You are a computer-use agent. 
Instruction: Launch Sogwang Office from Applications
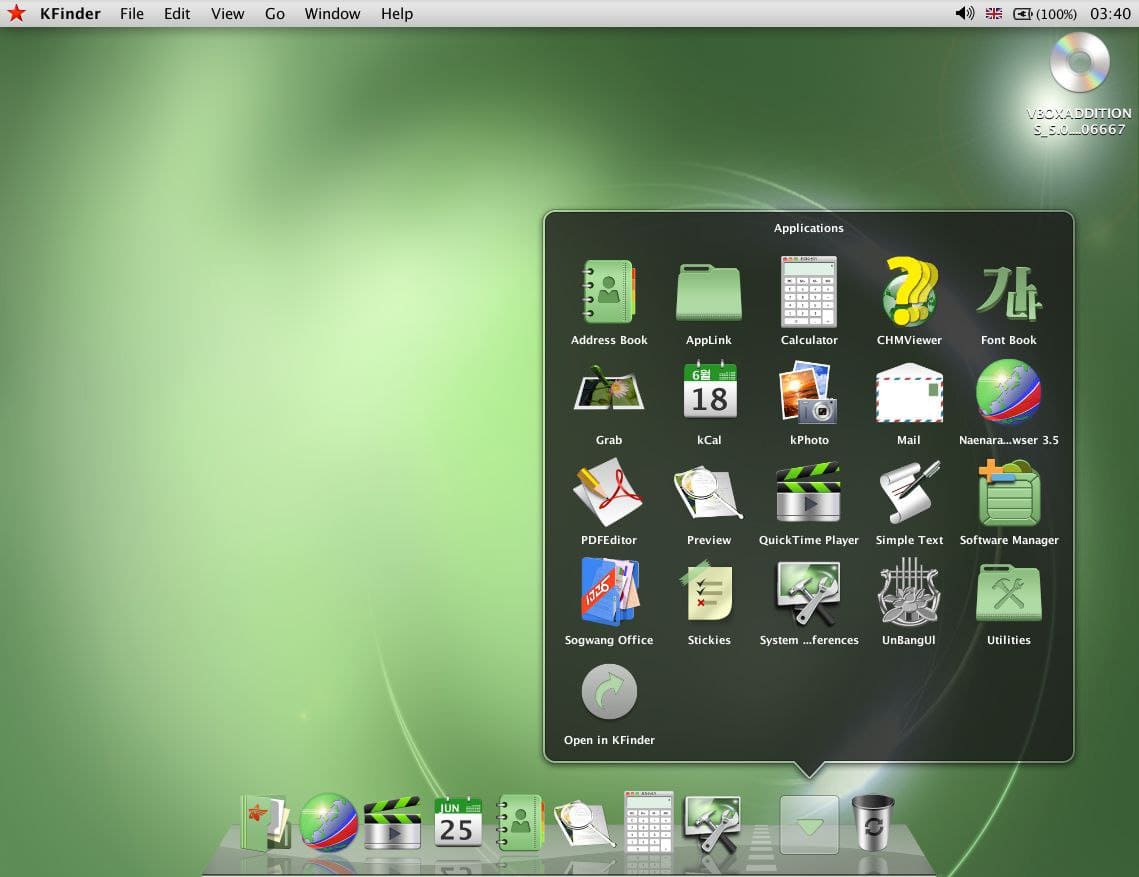(x=609, y=592)
